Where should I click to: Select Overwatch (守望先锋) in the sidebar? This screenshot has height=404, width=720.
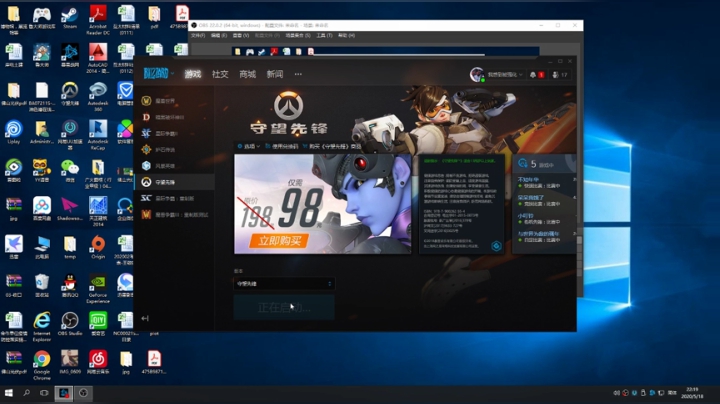pos(174,182)
